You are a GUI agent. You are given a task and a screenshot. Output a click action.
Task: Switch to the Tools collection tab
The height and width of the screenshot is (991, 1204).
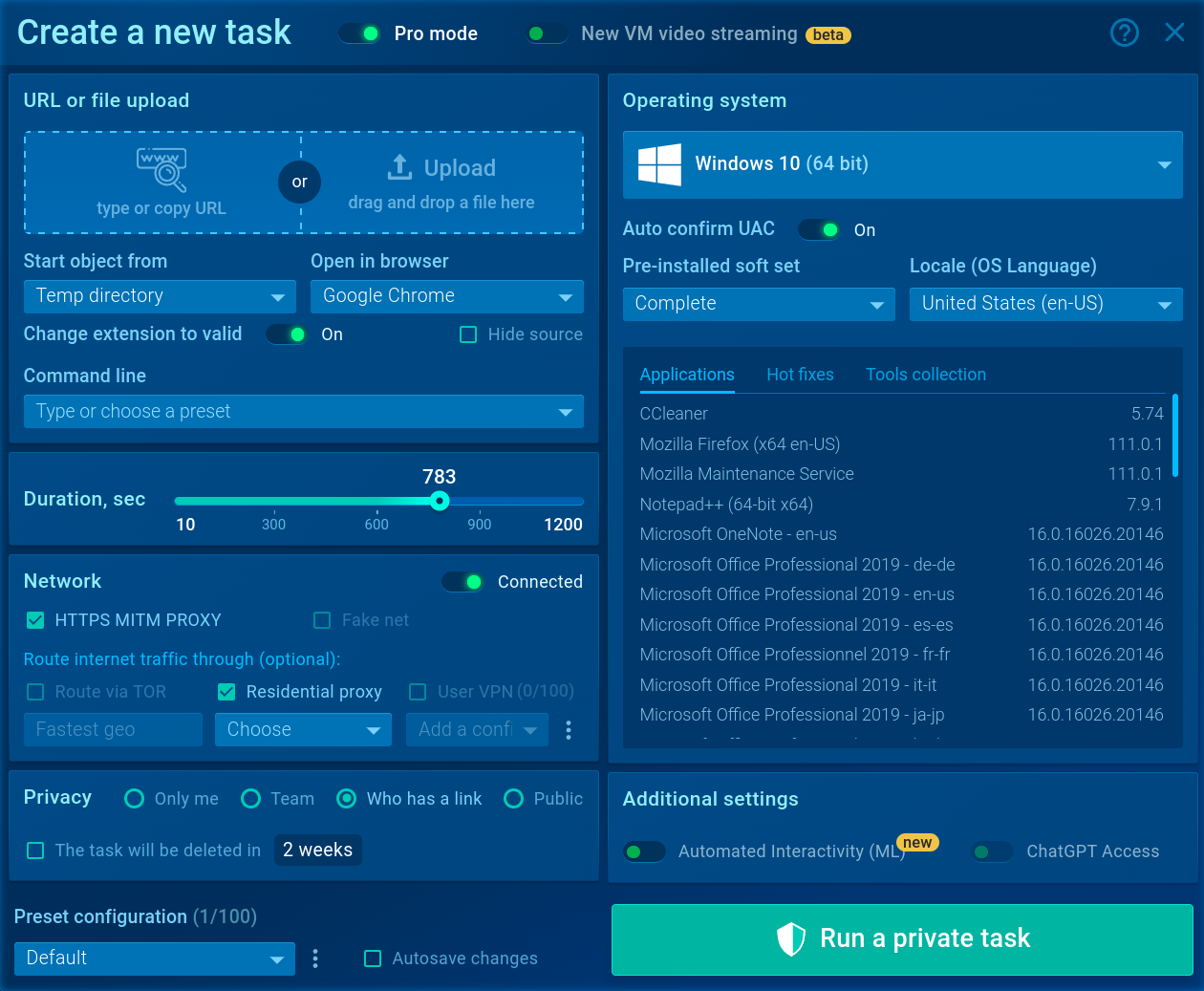click(926, 375)
